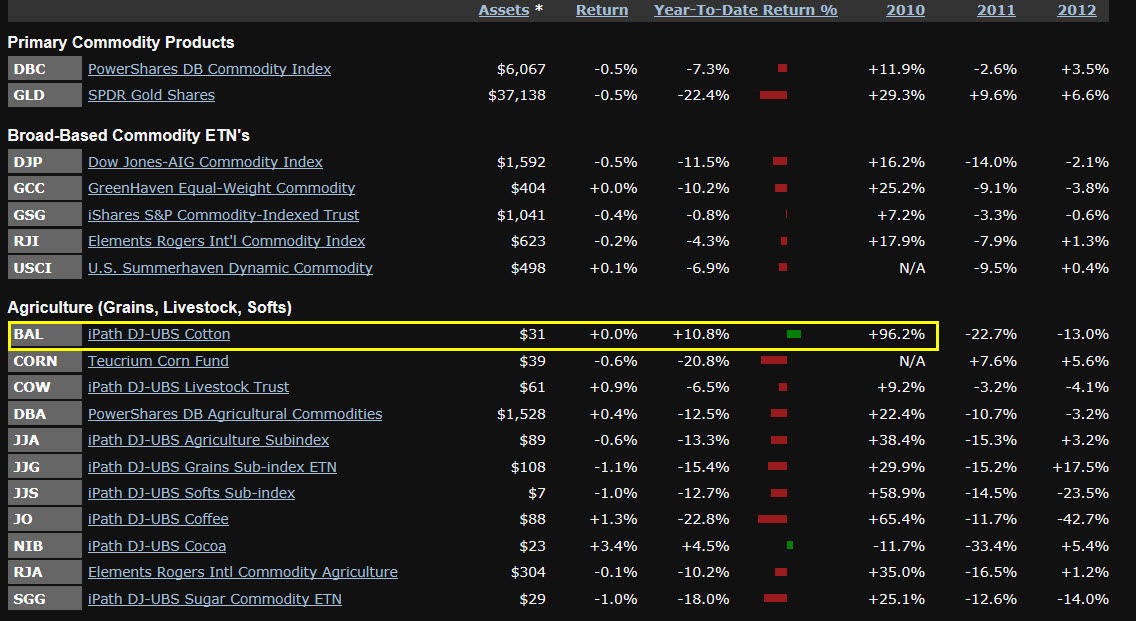Click the GLD ticker button
The height and width of the screenshot is (621, 1136).
(x=44, y=95)
